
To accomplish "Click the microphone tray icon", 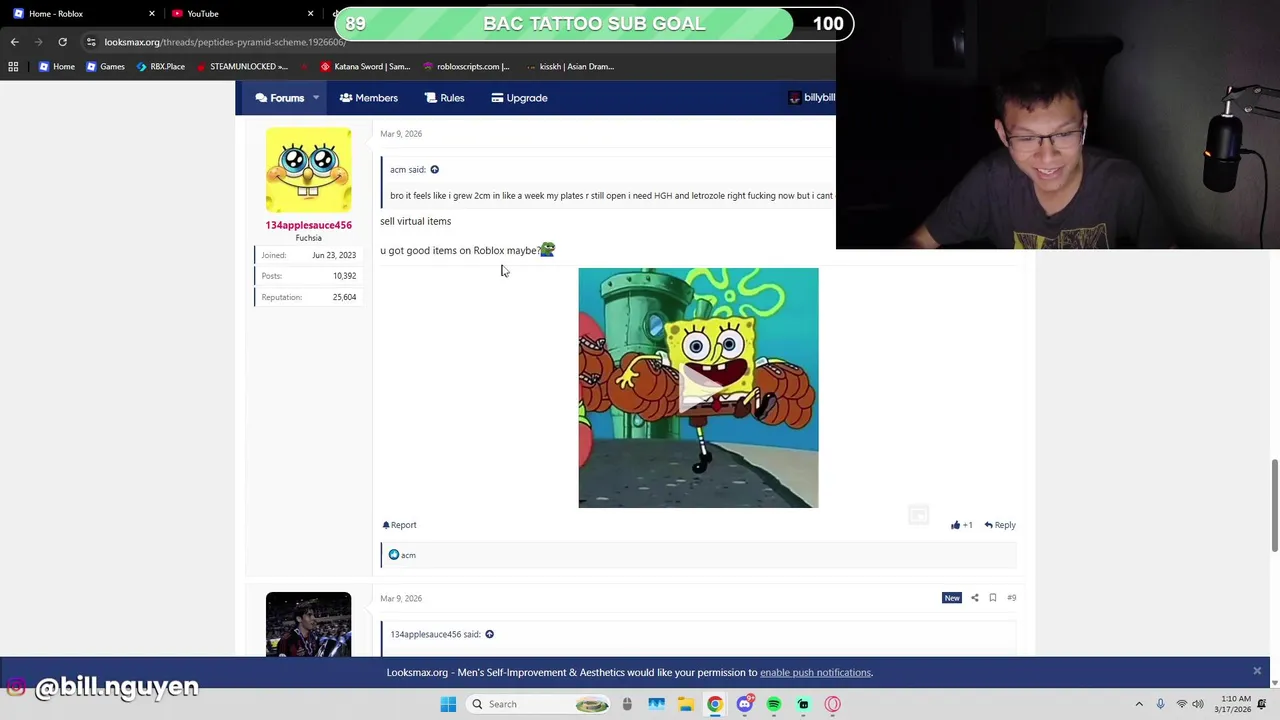I will point(1160,704).
